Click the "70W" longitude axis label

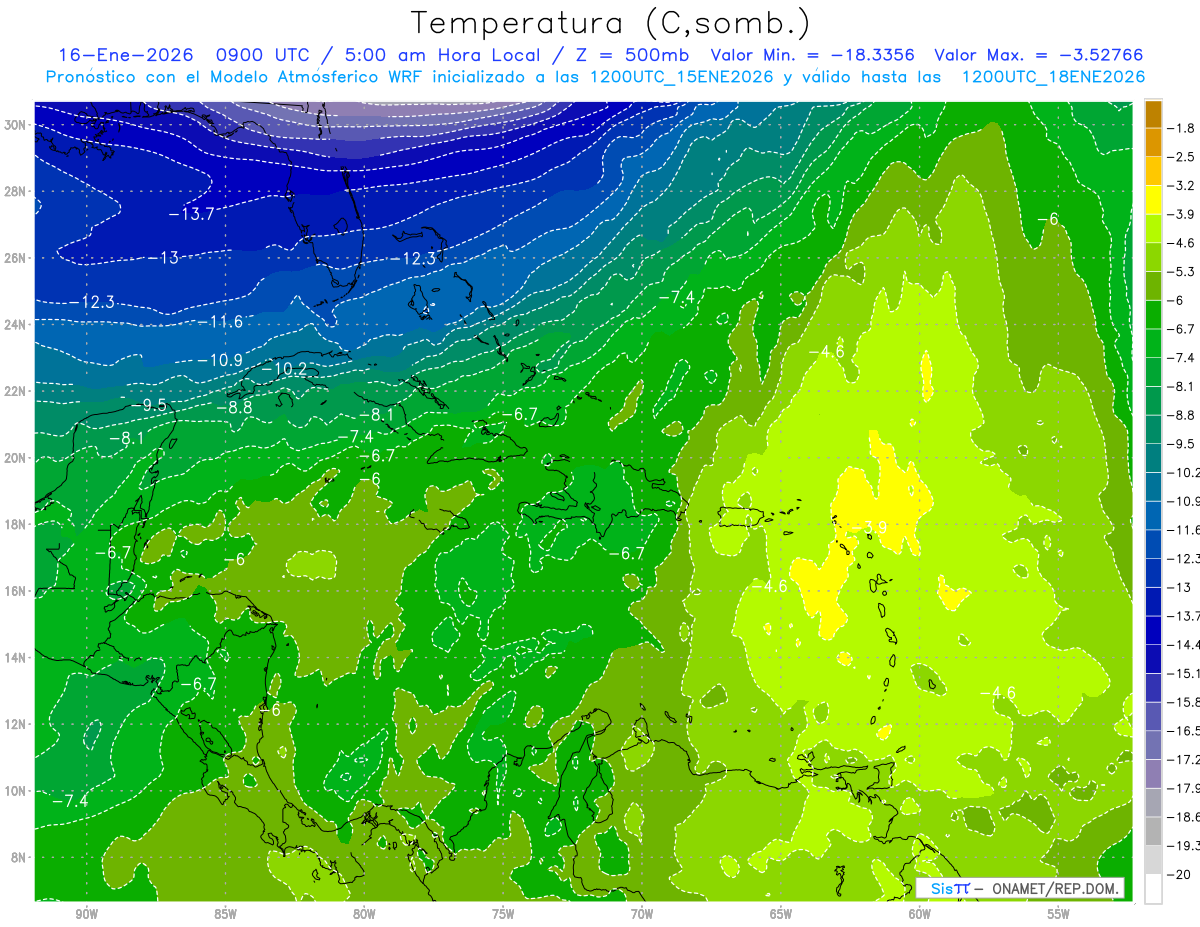click(642, 914)
